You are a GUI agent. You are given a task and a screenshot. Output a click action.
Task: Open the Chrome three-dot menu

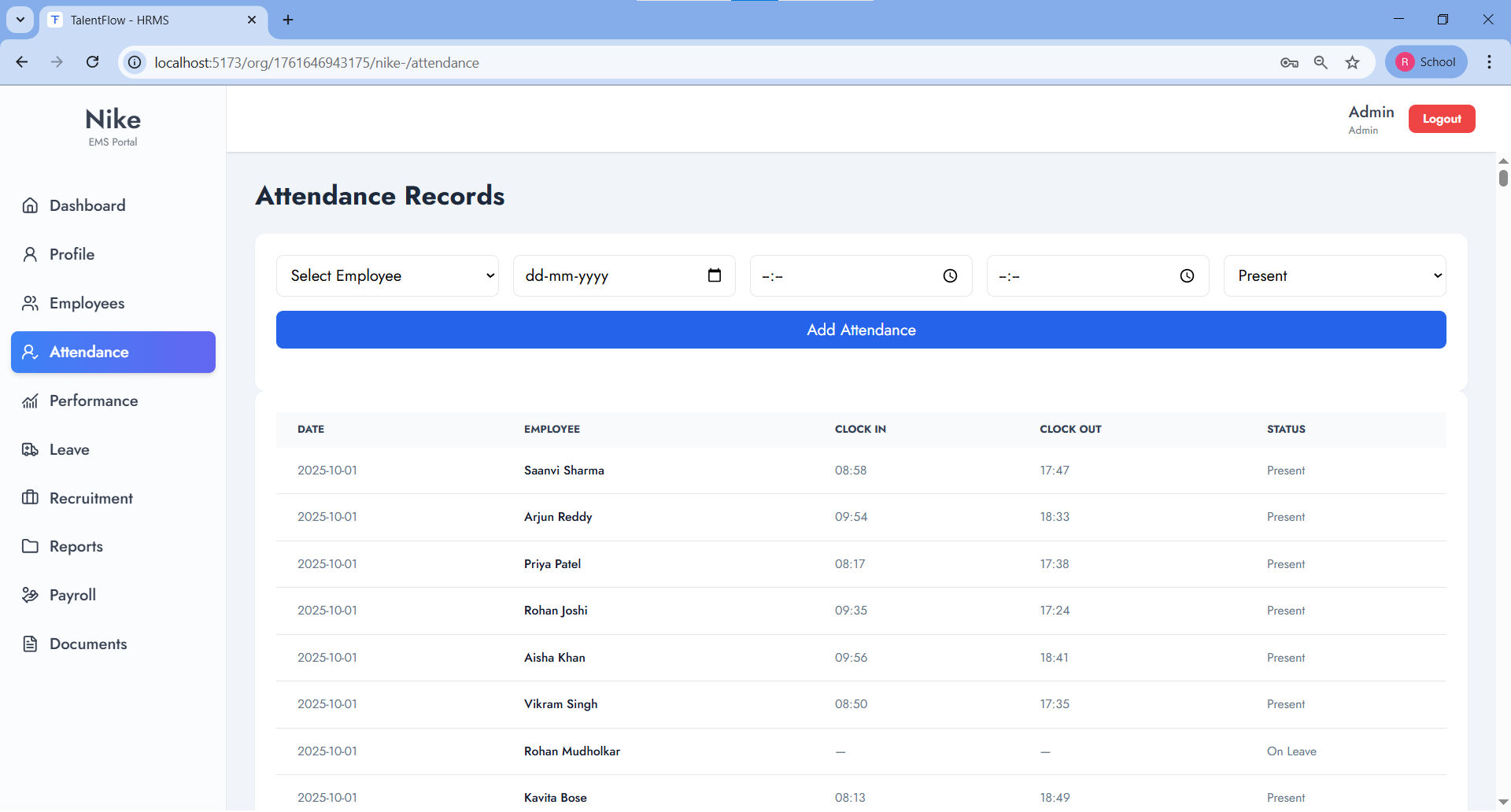[1489, 62]
